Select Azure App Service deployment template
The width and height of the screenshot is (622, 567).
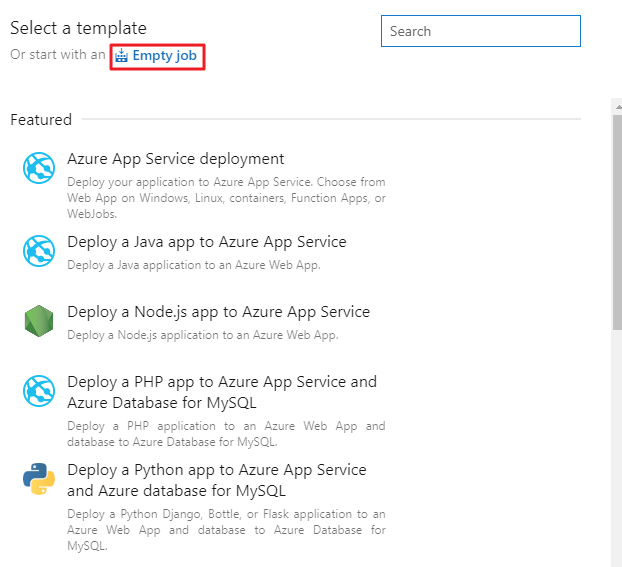click(x=175, y=159)
